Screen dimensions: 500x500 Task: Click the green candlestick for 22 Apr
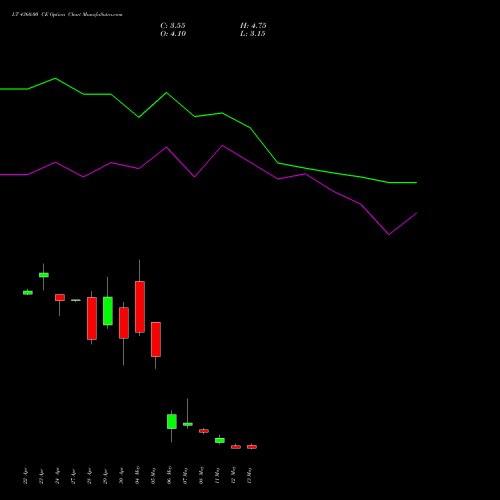click(28, 292)
